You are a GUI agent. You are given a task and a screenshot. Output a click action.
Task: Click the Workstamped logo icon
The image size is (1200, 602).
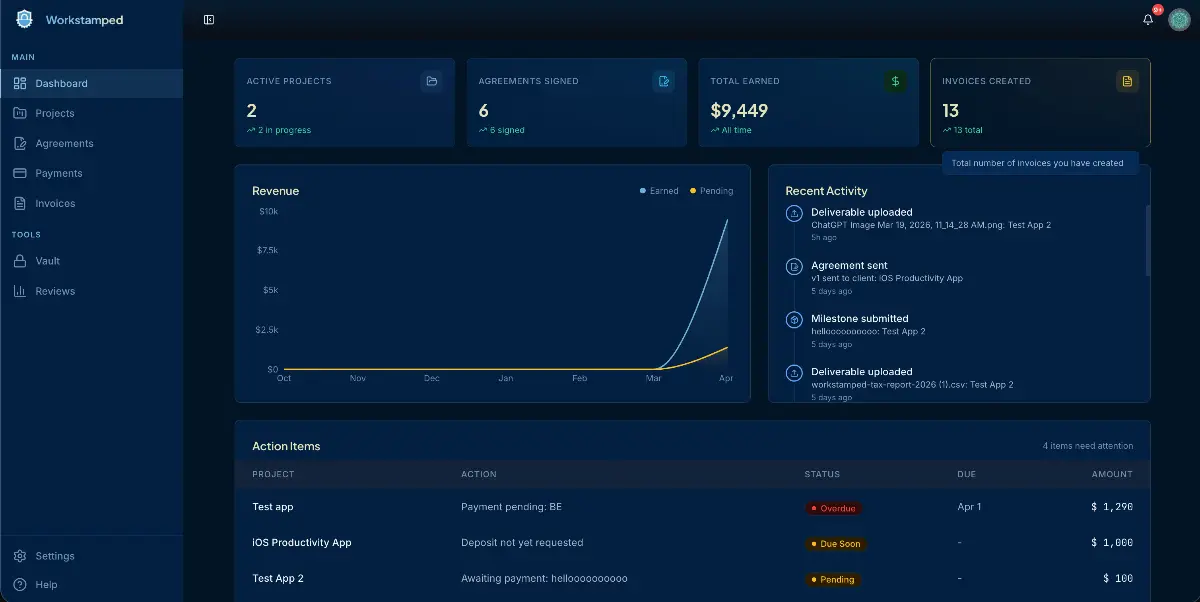pos(24,20)
